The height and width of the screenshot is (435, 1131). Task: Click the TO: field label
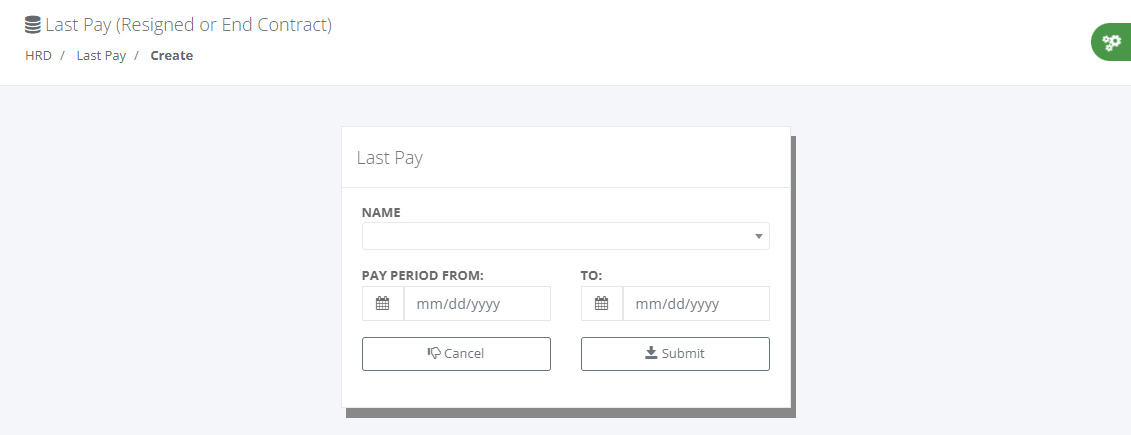(591, 274)
